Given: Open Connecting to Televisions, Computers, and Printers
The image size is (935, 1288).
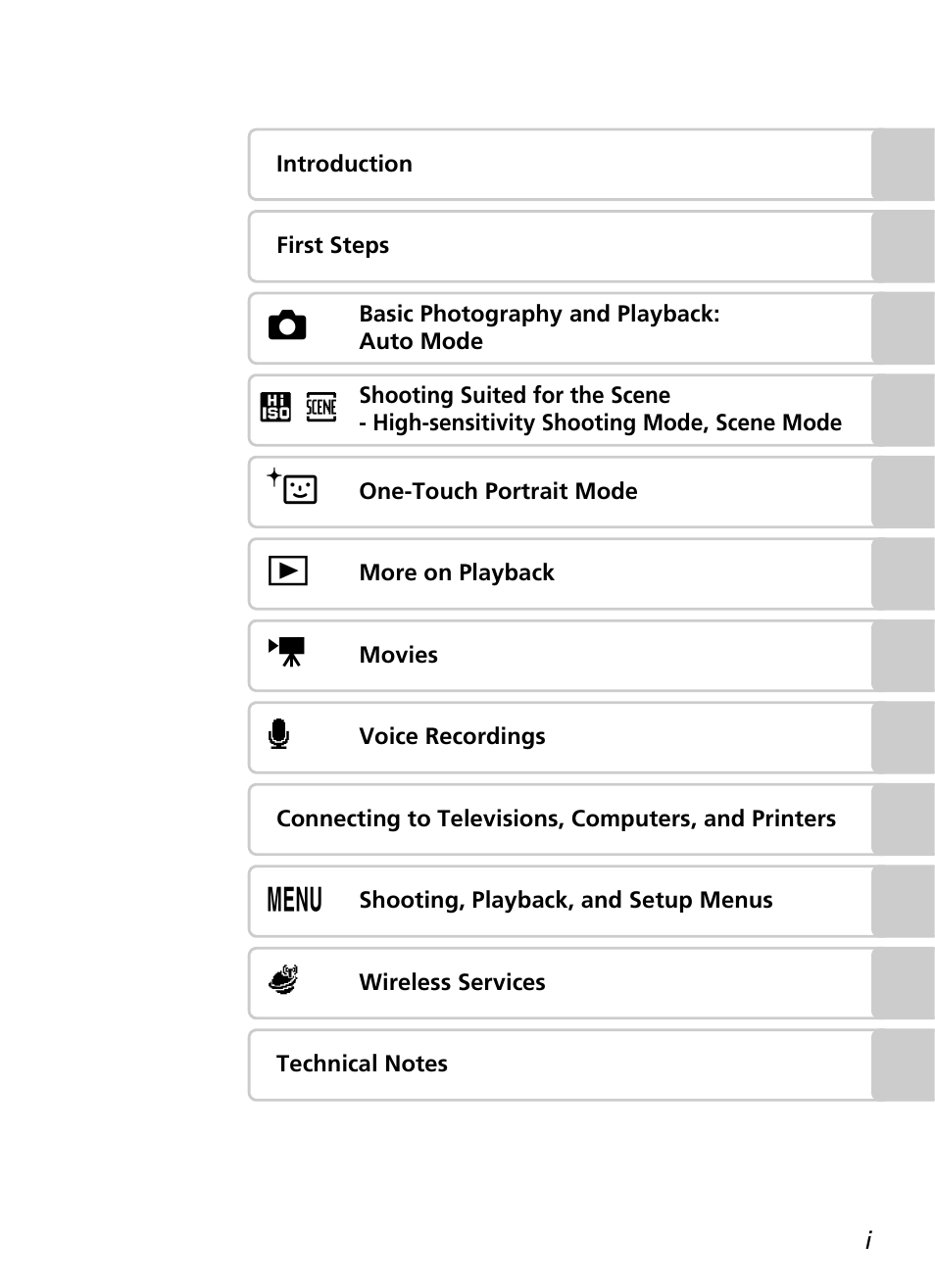Looking at the screenshot, I should coord(556,818).
